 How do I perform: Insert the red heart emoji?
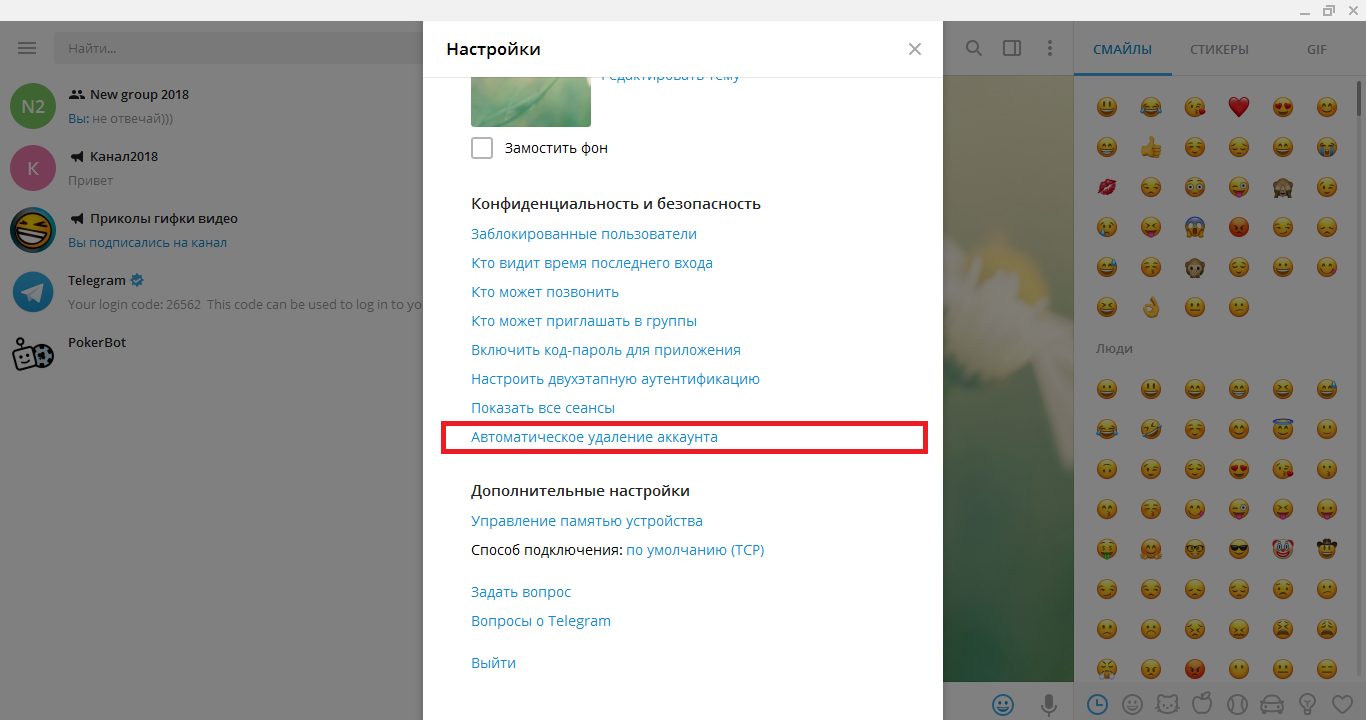point(1239,106)
